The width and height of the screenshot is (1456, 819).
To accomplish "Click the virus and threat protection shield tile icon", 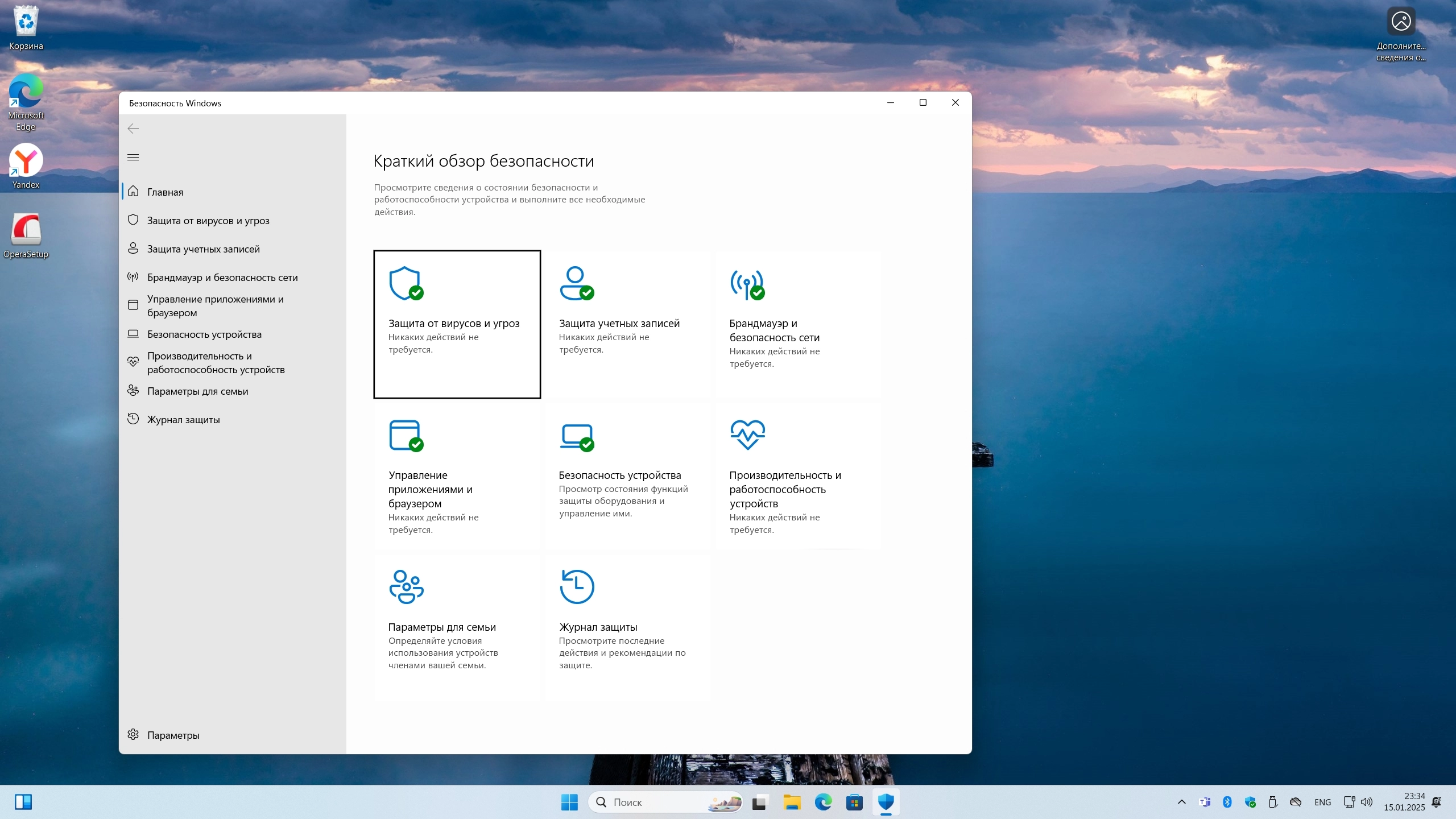I will point(406,283).
